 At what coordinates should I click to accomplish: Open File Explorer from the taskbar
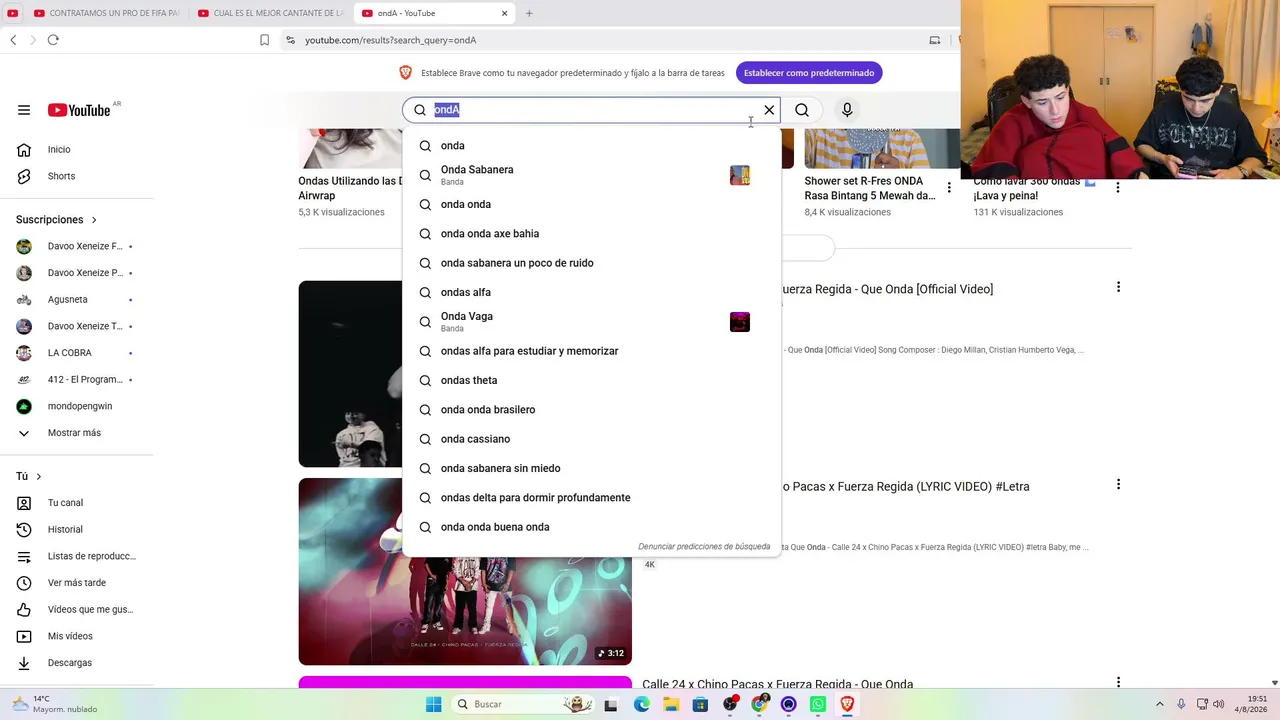pyautogui.click(x=671, y=704)
